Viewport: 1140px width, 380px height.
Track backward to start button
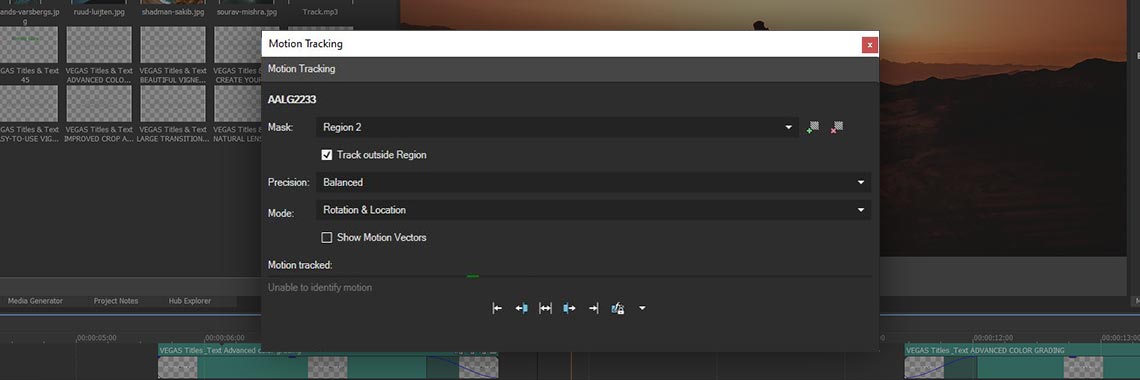coord(497,308)
